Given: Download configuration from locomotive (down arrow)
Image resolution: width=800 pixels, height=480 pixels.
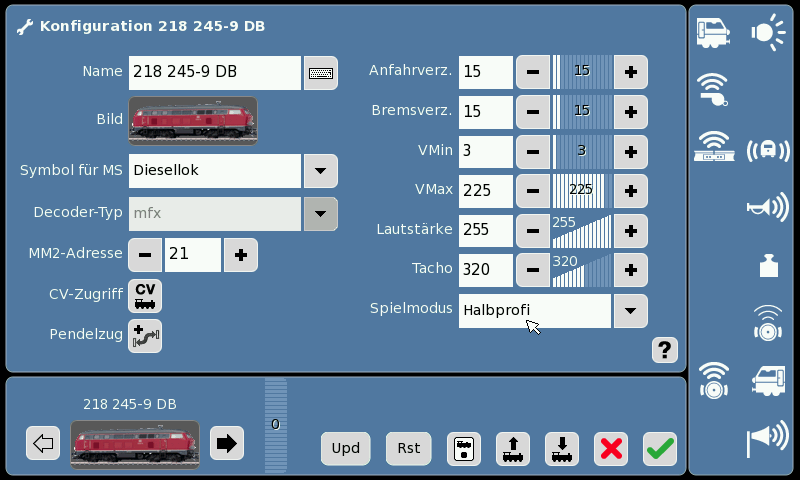Looking at the screenshot, I should point(562,449).
